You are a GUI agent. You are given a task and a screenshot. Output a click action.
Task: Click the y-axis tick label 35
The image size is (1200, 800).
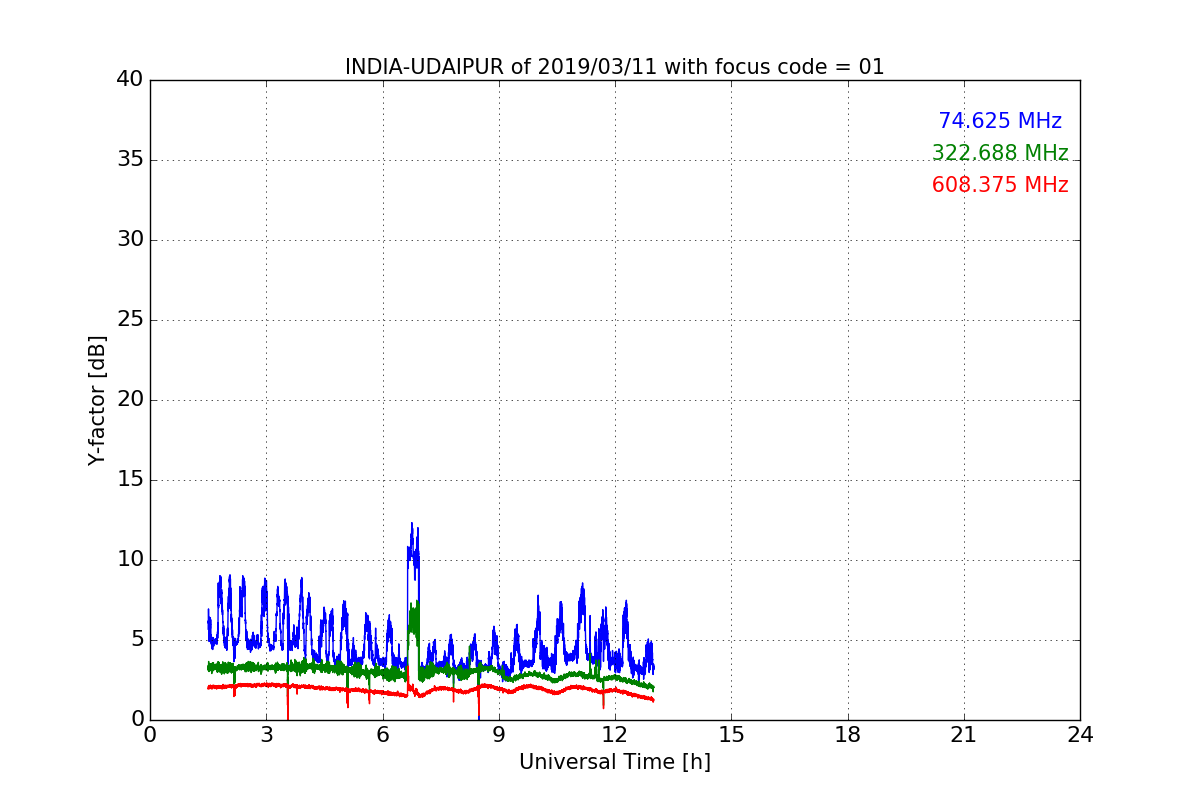130,160
